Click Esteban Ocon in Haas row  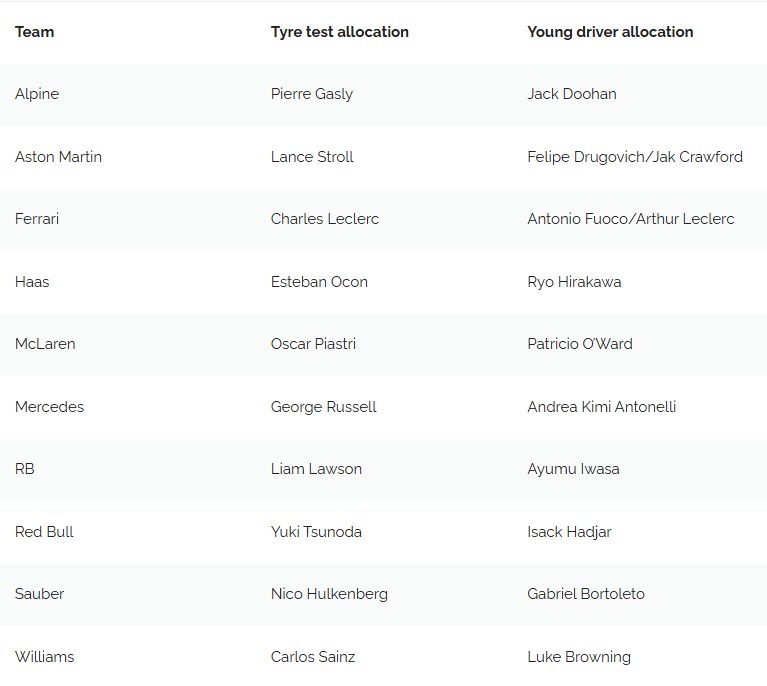pyautogui.click(x=319, y=282)
